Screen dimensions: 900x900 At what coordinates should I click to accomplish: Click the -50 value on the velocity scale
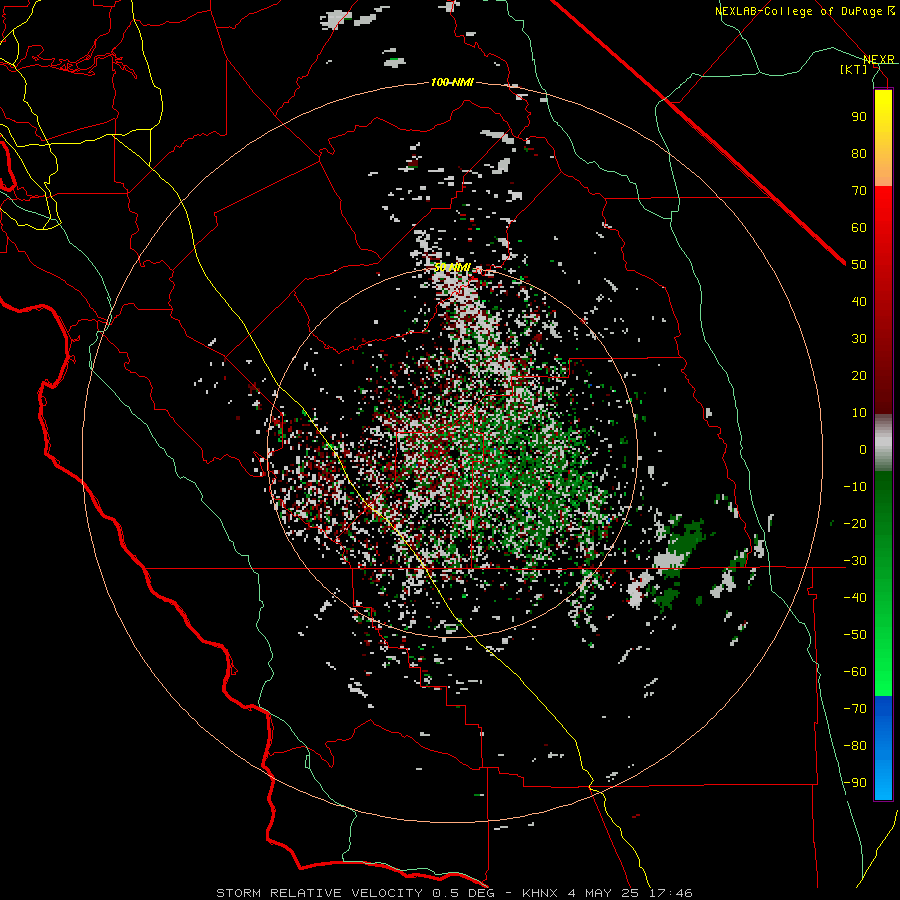[x=855, y=635]
